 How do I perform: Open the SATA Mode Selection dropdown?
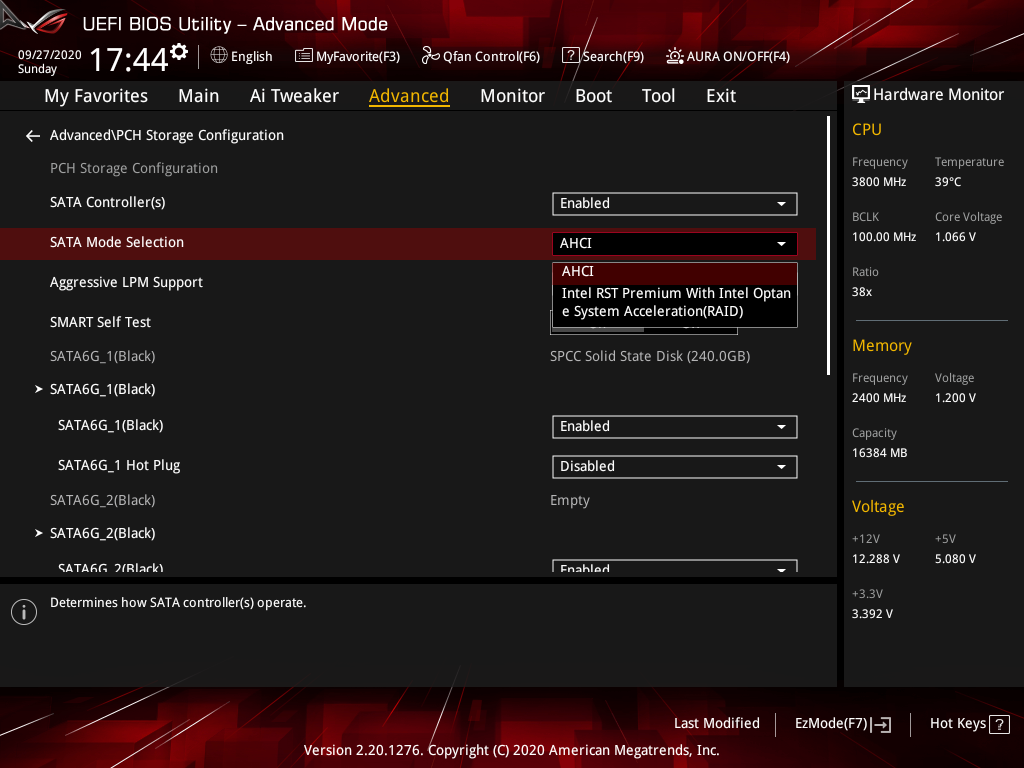(675, 244)
